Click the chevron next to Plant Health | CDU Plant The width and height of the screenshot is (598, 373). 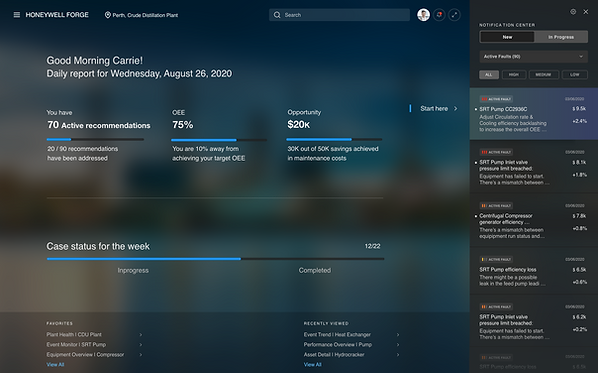pyautogui.click(x=141, y=334)
